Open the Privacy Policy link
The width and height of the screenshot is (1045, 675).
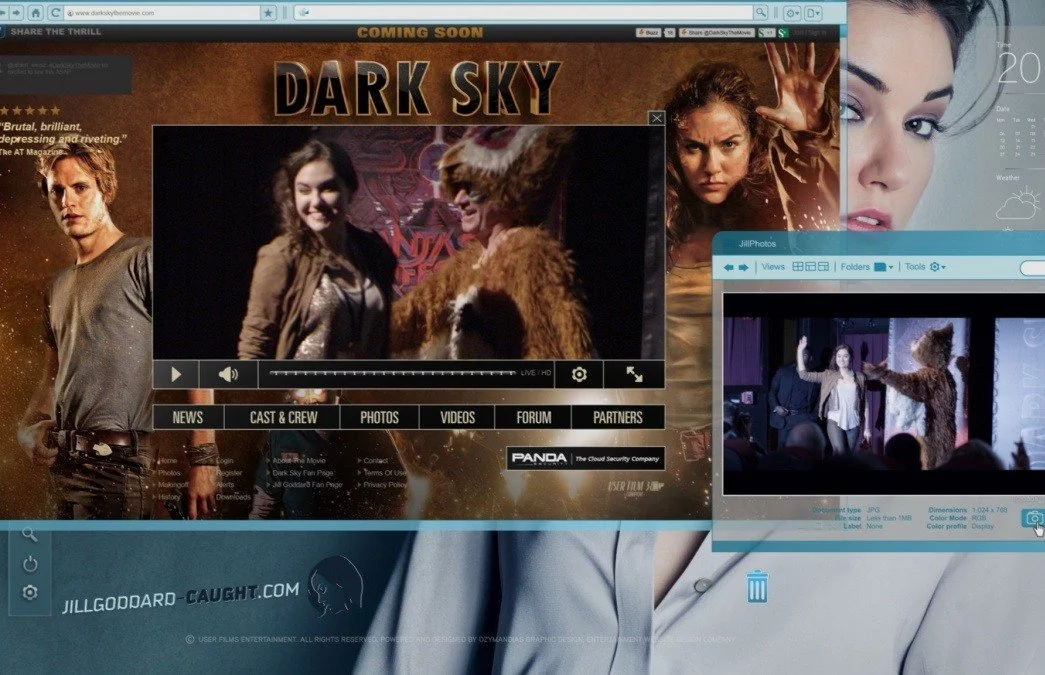385,485
